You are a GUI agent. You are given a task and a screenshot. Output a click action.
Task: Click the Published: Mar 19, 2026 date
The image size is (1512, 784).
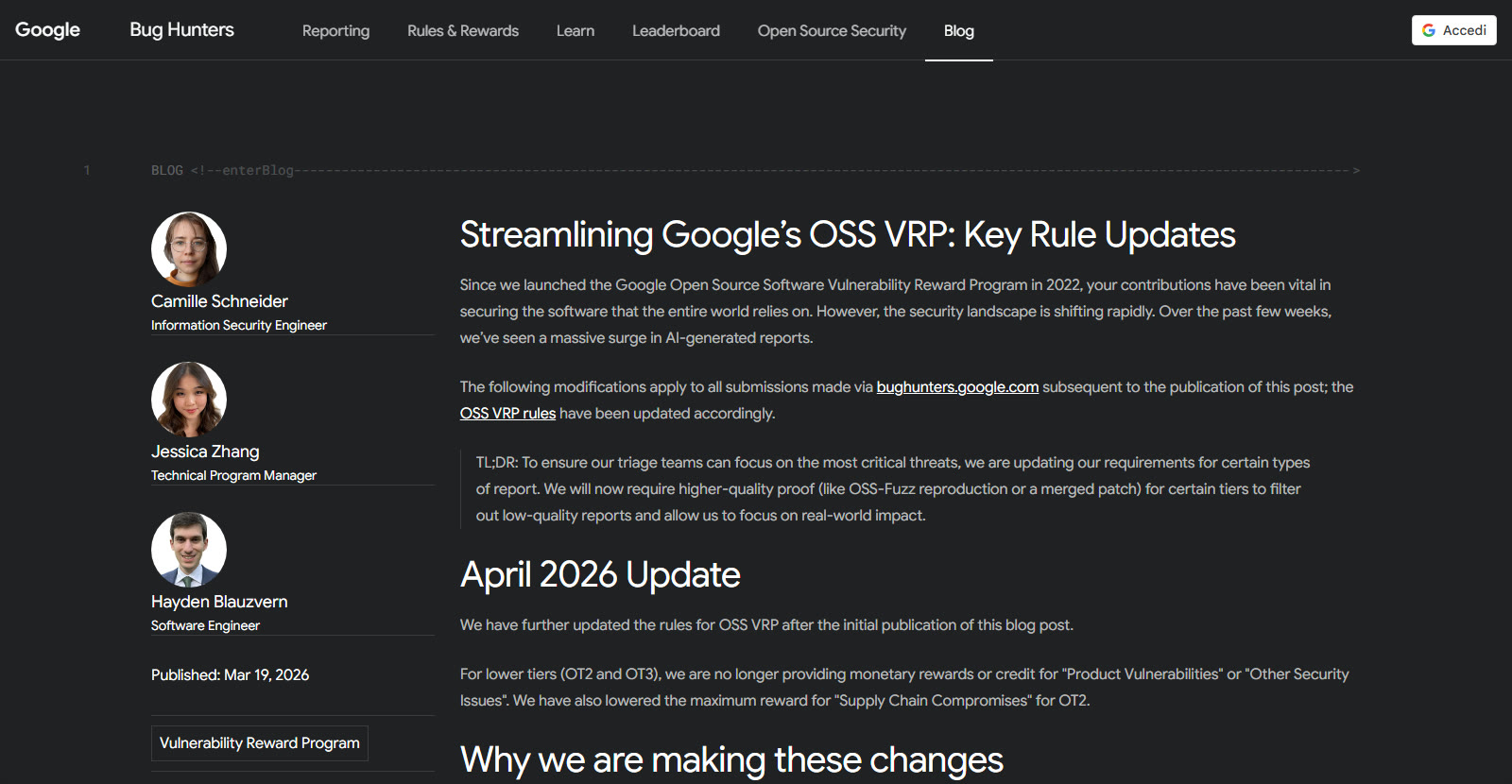click(x=230, y=674)
